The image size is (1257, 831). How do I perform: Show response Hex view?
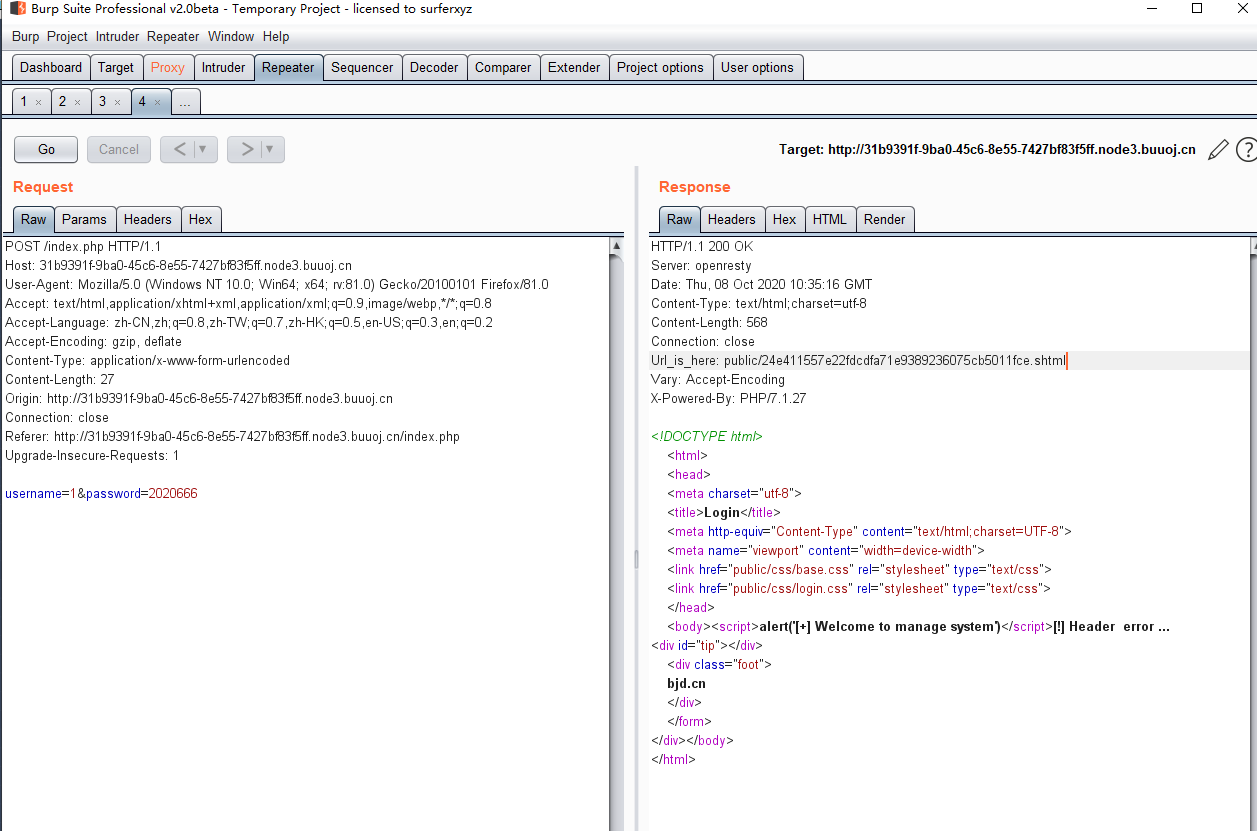(x=785, y=220)
